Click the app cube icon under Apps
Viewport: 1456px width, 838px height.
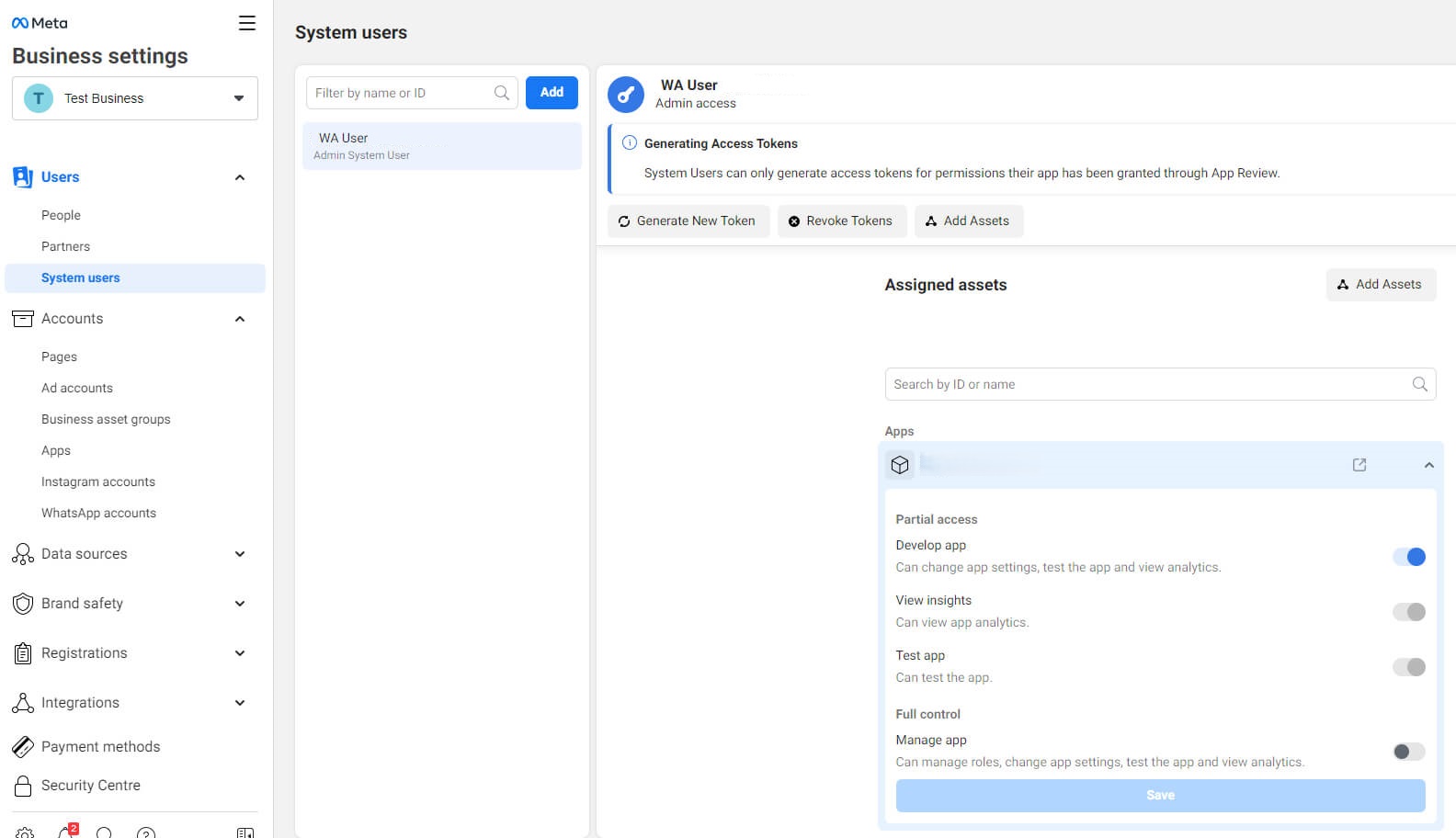click(900, 465)
